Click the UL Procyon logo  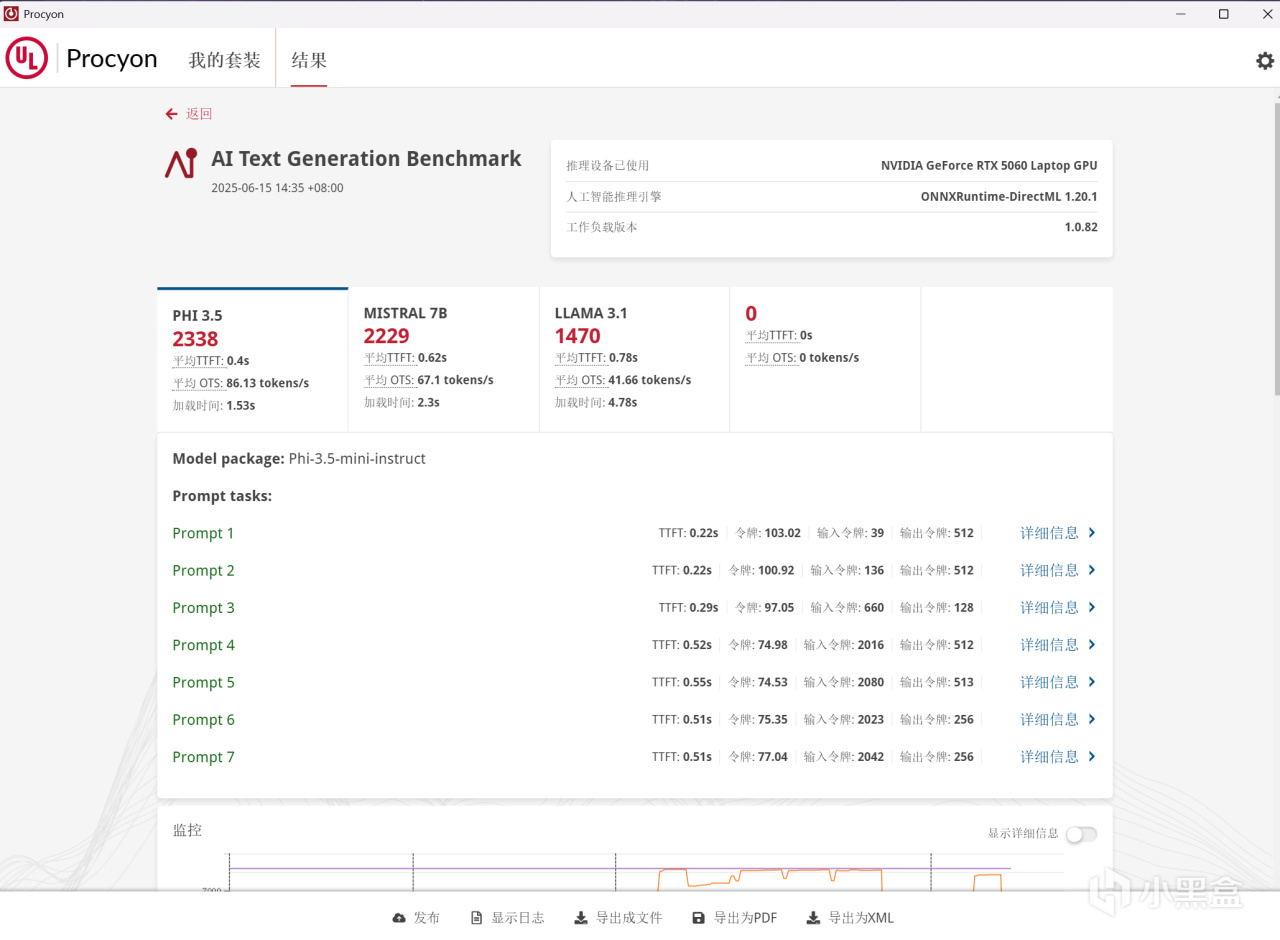82,58
